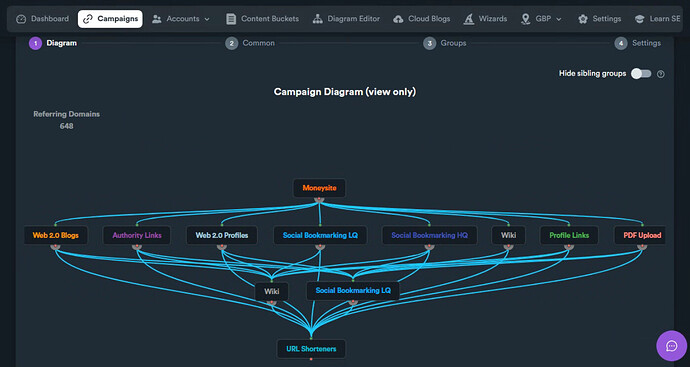Go to step 4 Settings
This screenshot has height=367, width=690.
[x=638, y=43]
